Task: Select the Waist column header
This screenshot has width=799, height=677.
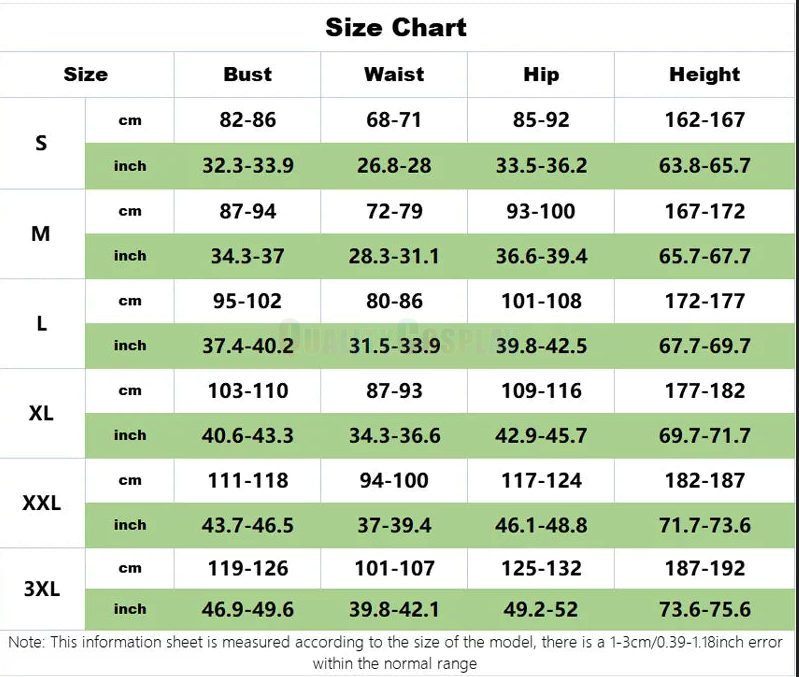Action: click(394, 74)
